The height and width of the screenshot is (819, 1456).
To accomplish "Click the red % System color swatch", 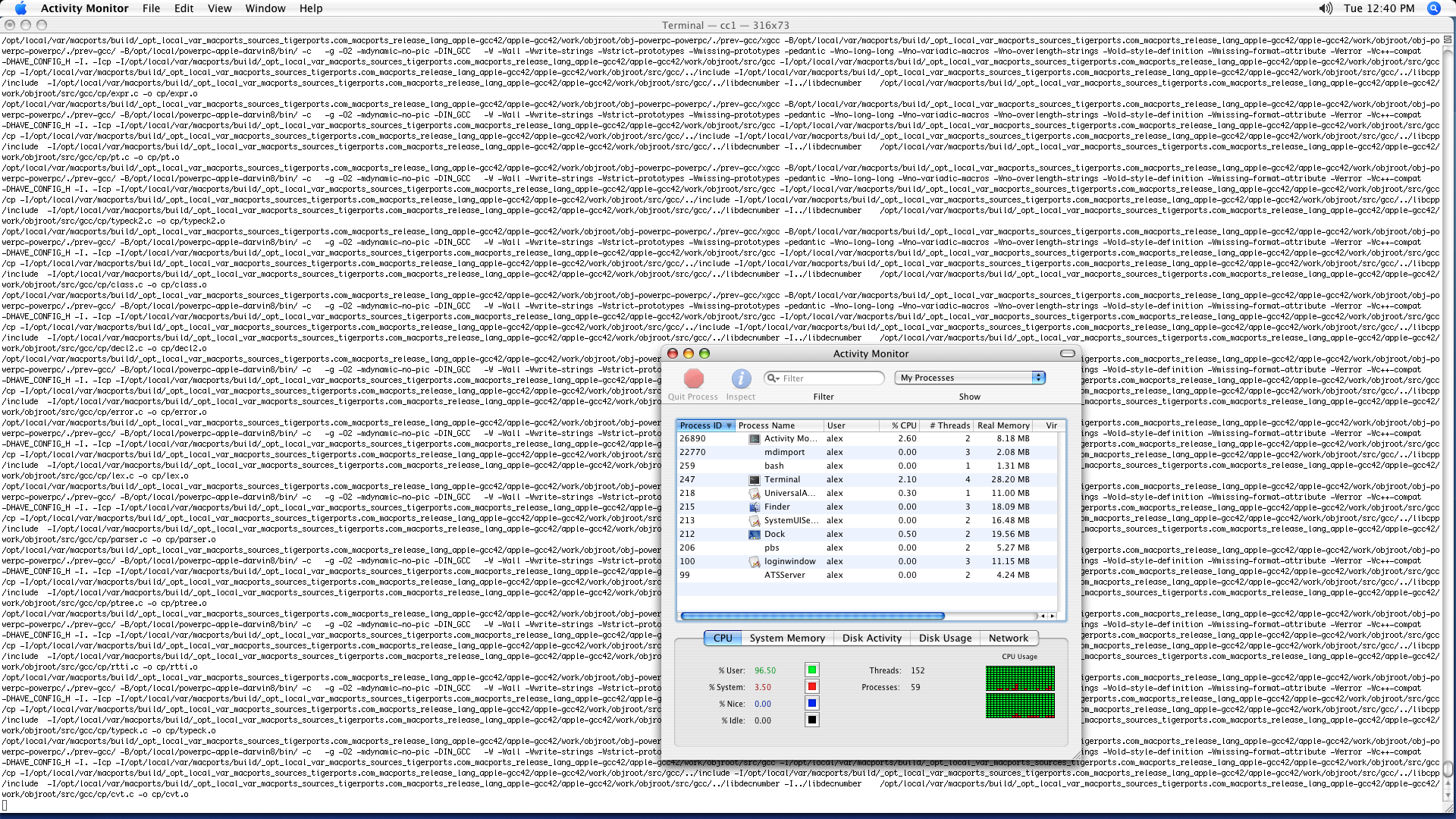I will tap(812, 686).
